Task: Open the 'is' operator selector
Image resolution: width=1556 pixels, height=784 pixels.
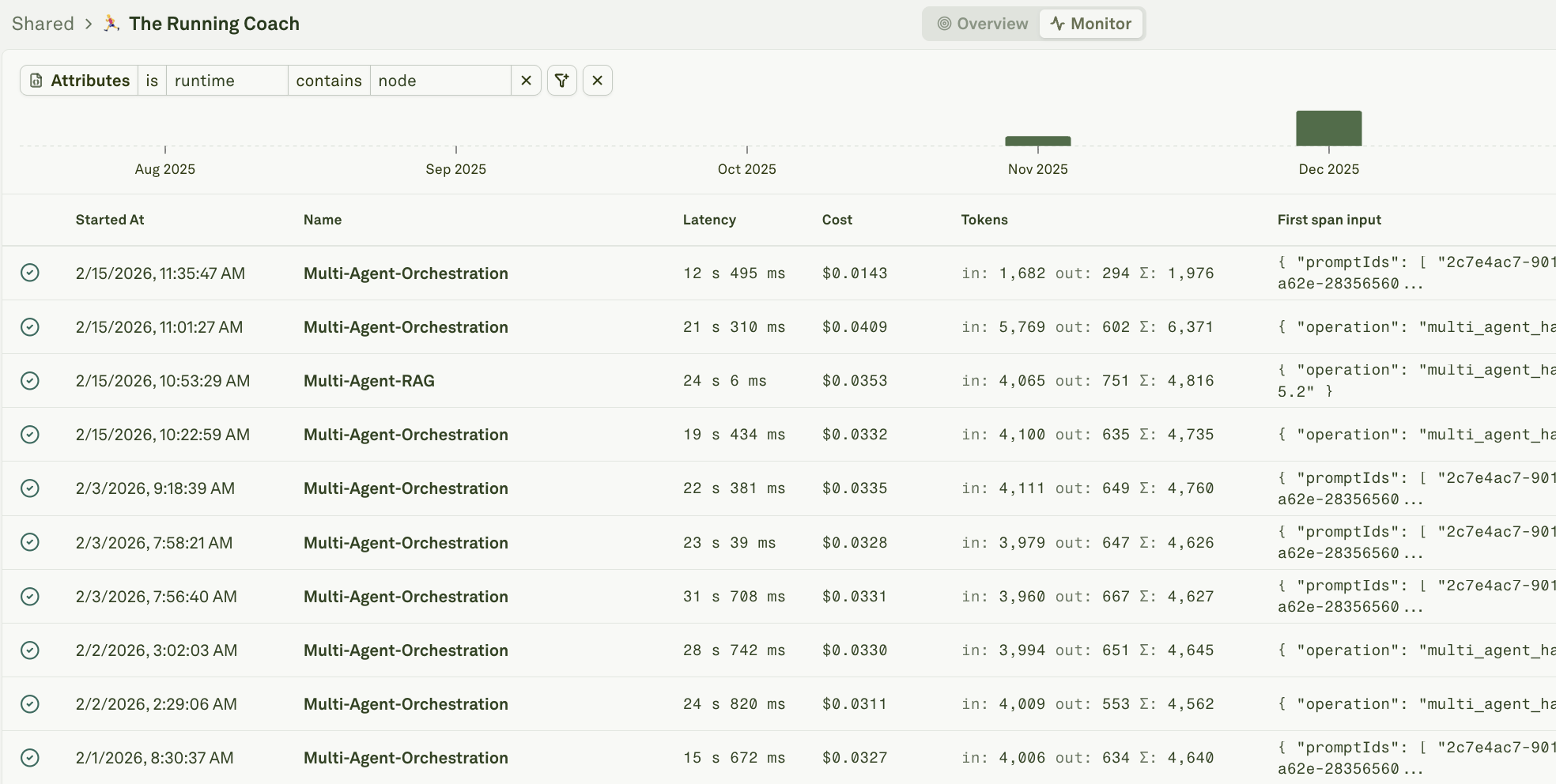Action: [x=152, y=80]
